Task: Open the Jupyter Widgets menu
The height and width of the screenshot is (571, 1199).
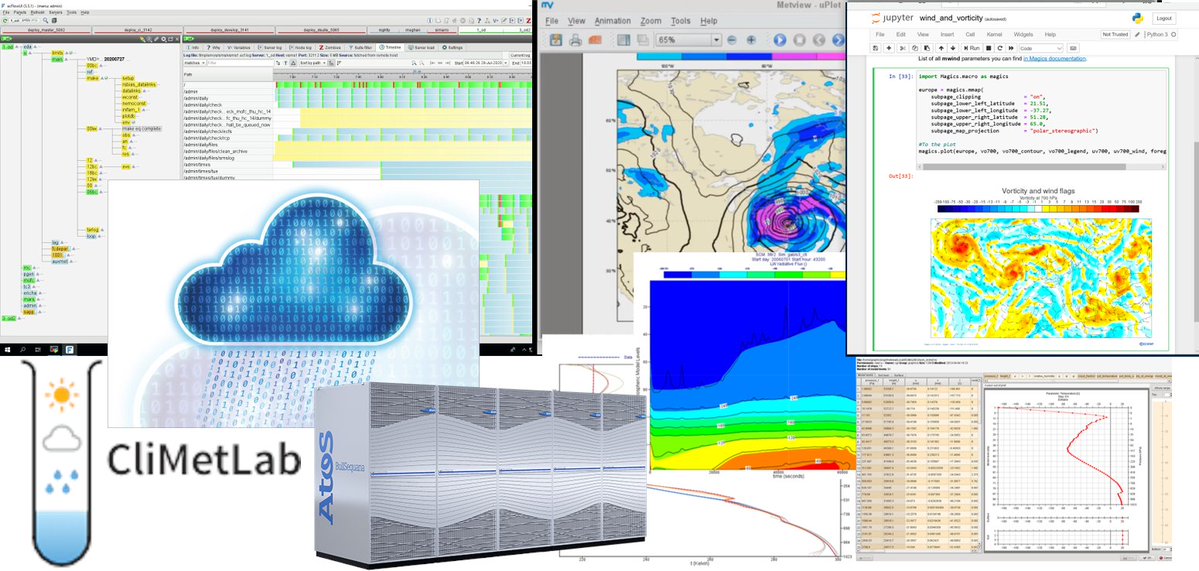Action: [x=1023, y=34]
